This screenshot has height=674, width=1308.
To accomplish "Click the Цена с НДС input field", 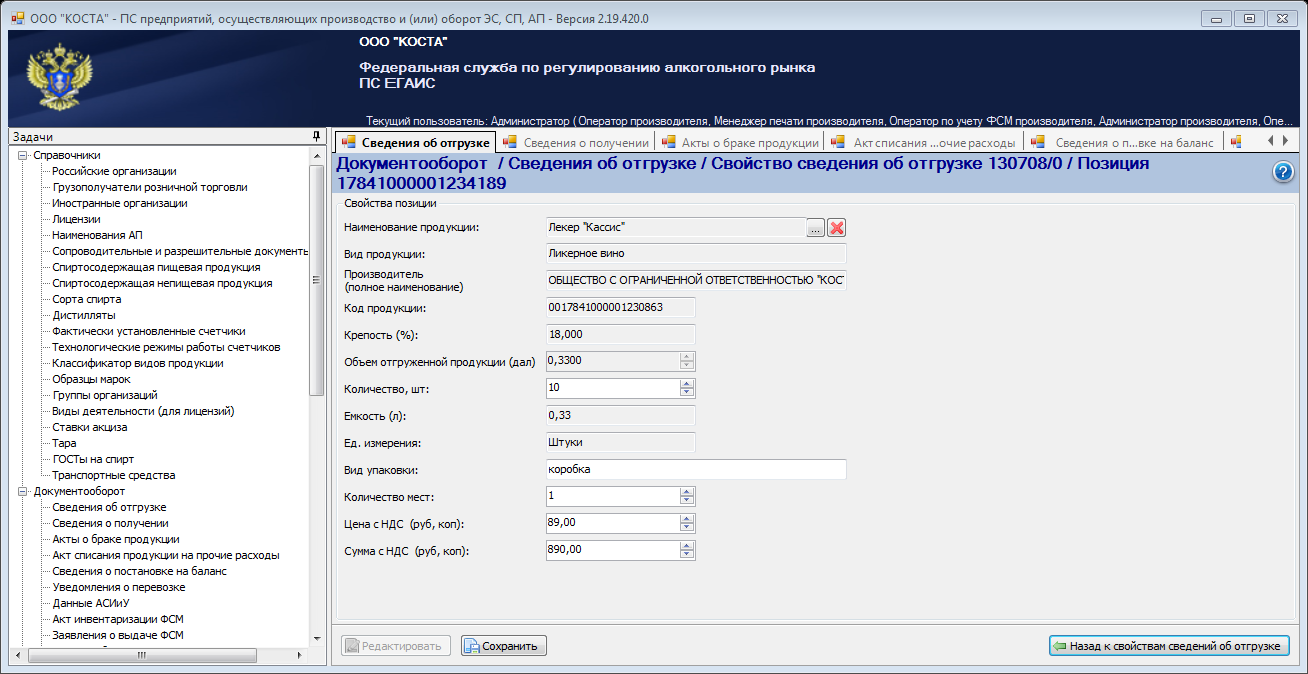I will point(613,523).
